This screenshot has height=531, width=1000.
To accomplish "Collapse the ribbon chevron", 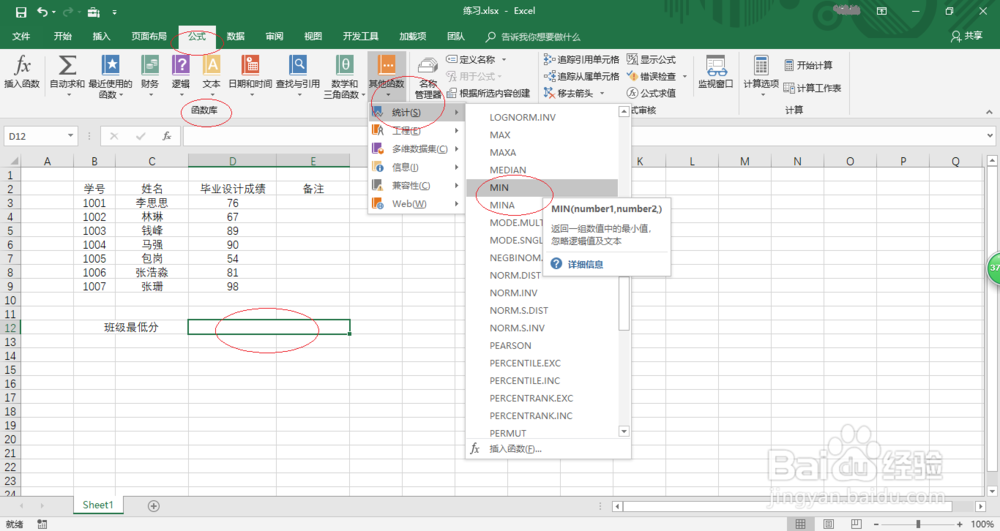I will pos(989,112).
